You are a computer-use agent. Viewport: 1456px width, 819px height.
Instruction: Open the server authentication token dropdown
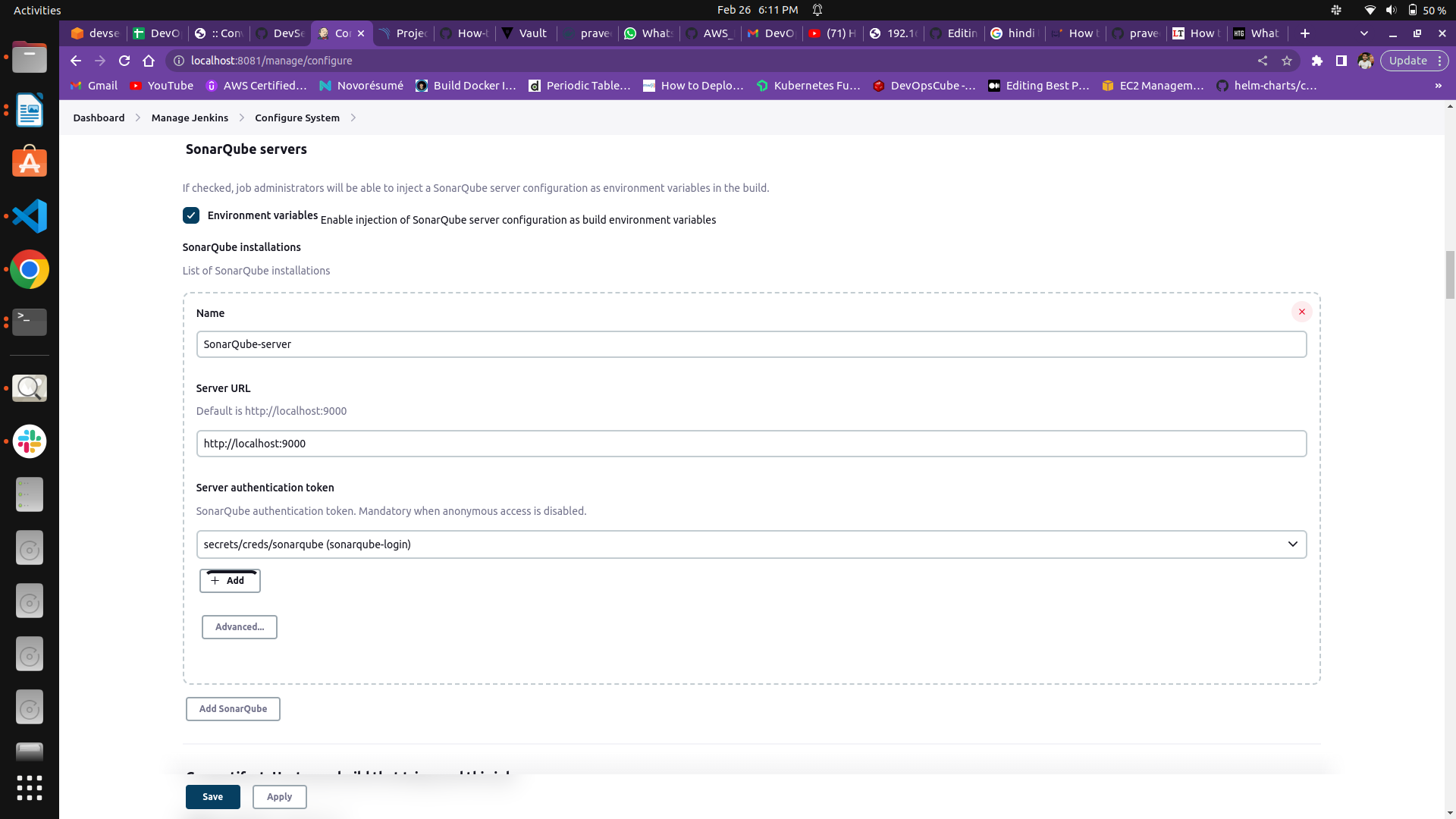(x=751, y=544)
